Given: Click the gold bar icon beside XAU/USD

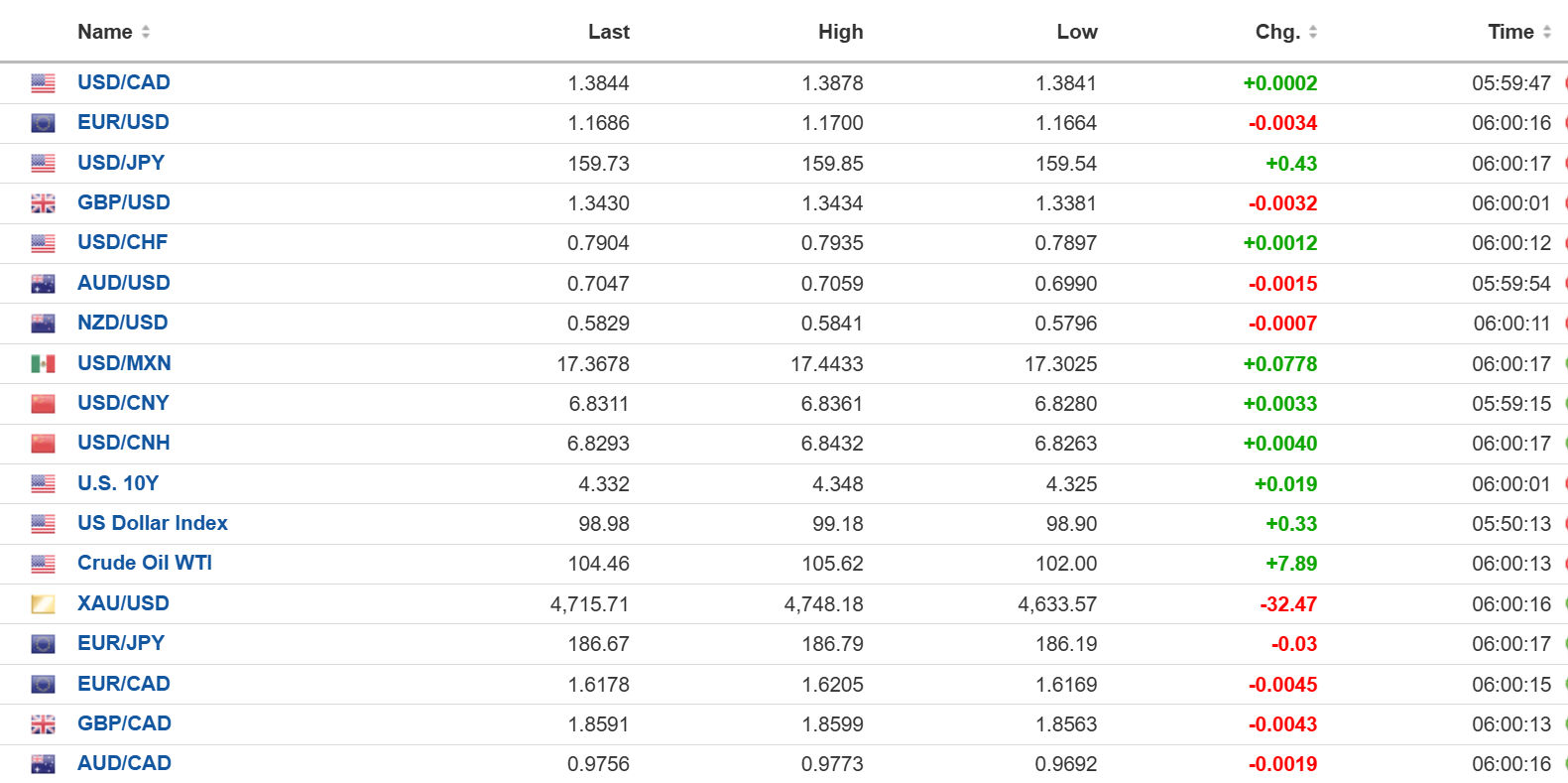Looking at the screenshot, I should point(43,604).
